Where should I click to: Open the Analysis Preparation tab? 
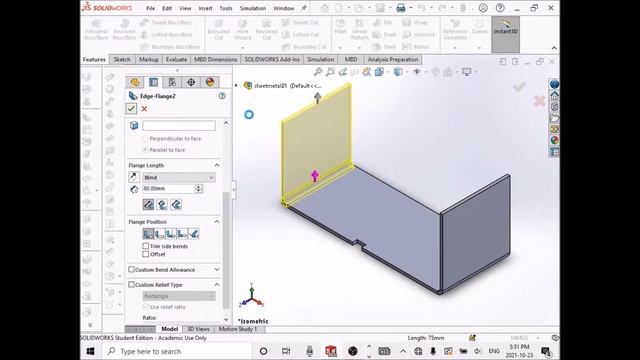click(x=393, y=60)
